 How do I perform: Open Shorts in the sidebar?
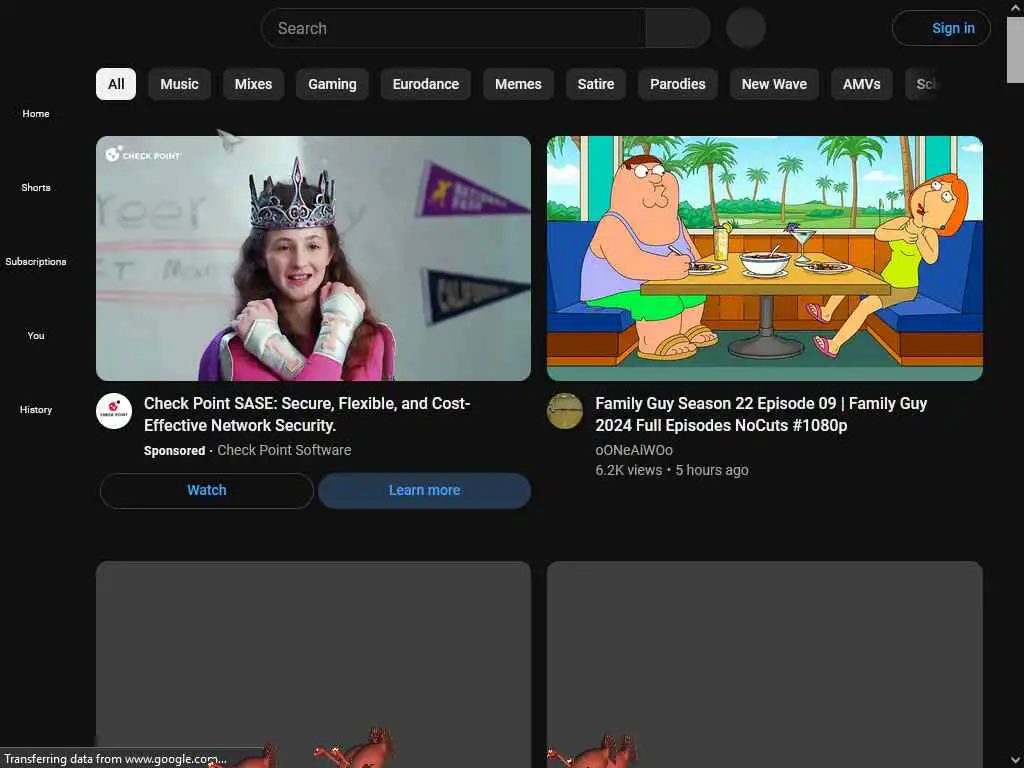[x=36, y=187]
